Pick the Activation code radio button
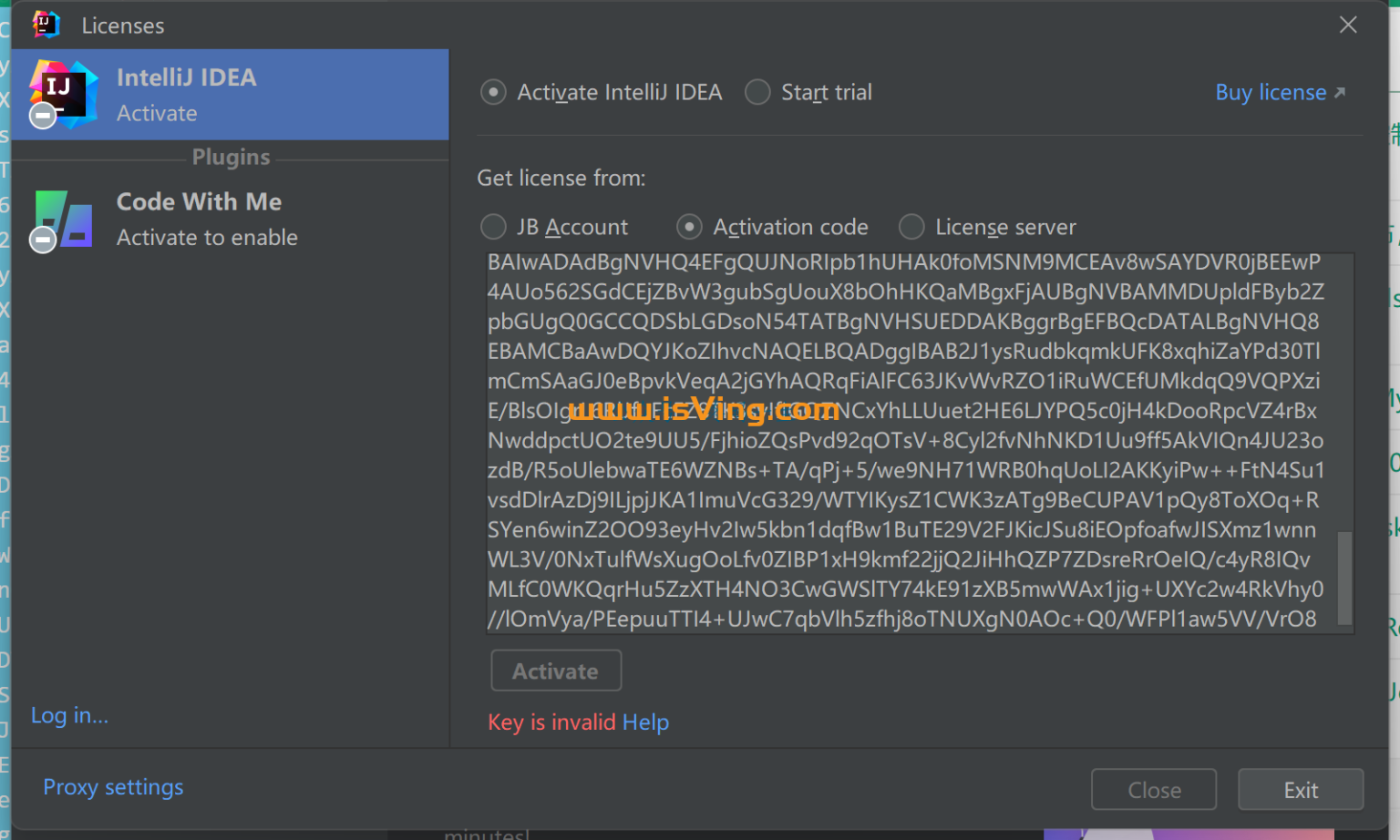The height and width of the screenshot is (840, 1400). pyautogui.click(x=689, y=227)
